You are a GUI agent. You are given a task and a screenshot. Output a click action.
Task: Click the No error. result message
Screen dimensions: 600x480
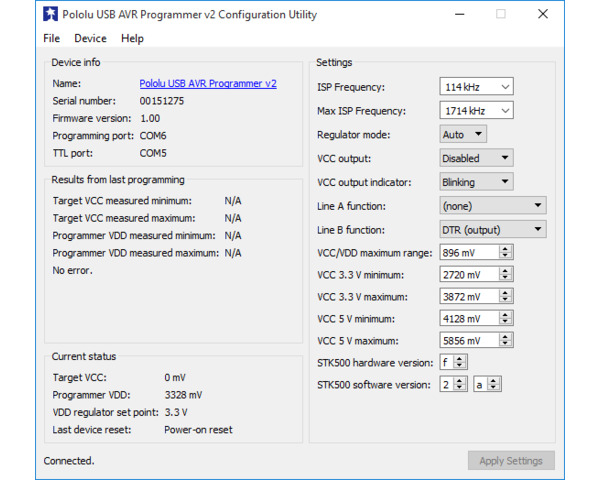[72, 270]
